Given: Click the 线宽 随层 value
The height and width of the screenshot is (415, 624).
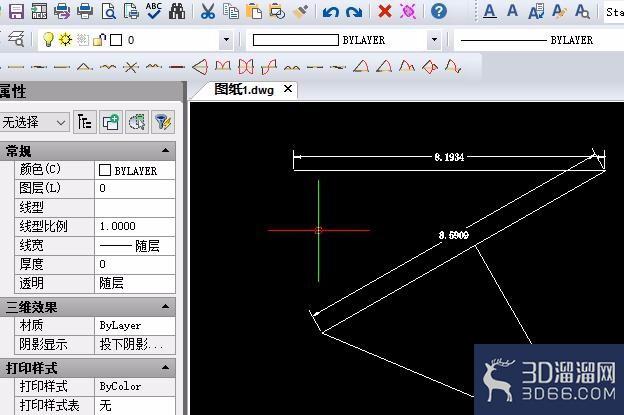Looking at the screenshot, I should (135, 245).
